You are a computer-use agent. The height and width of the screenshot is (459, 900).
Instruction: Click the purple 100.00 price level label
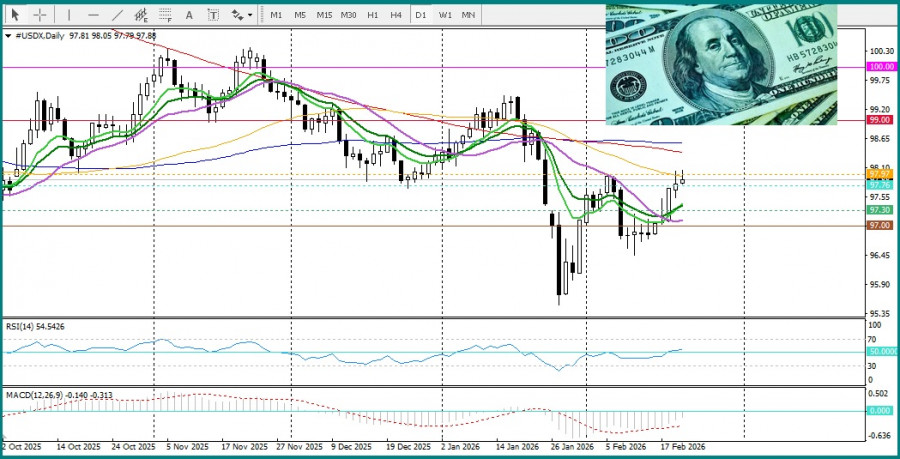880,67
